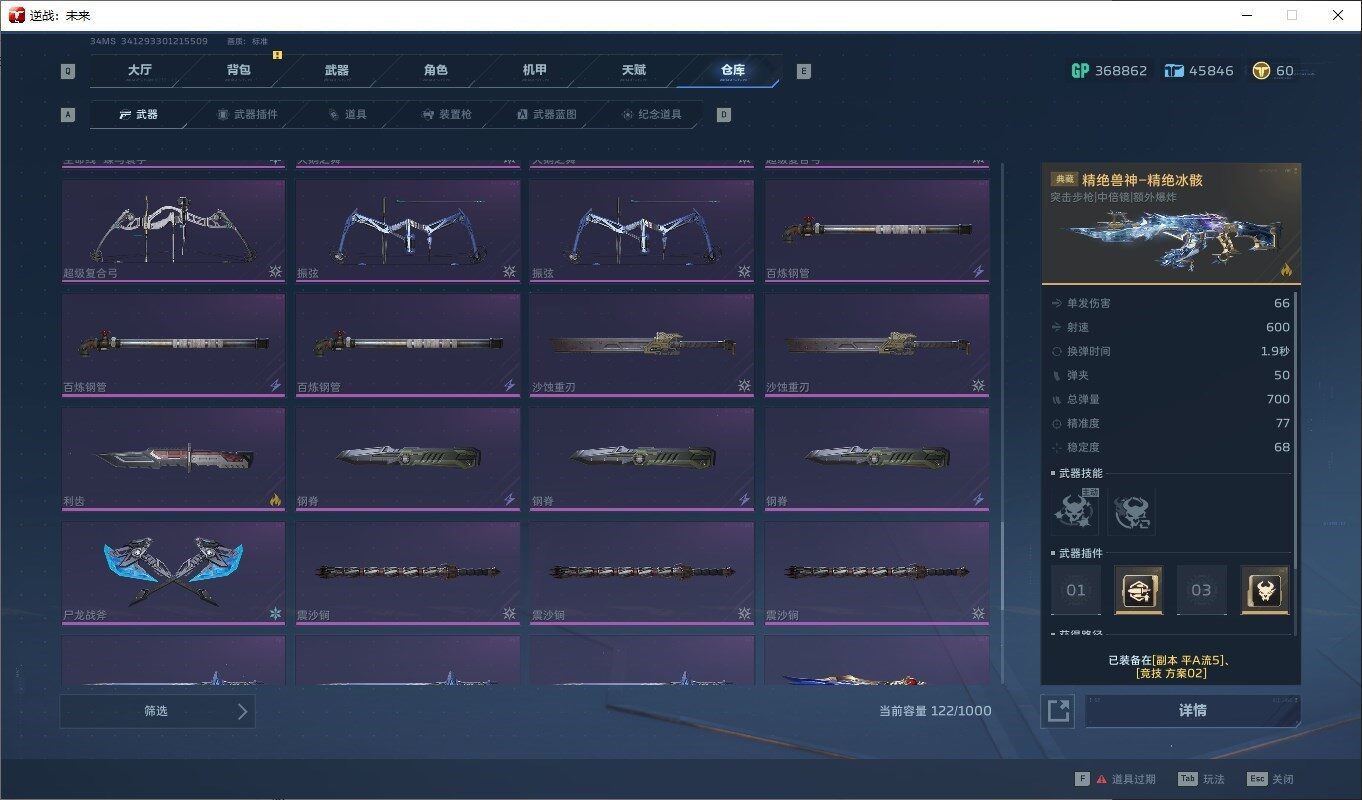
Task: Switch to the 背包 tab
Action: [x=238, y=71]
